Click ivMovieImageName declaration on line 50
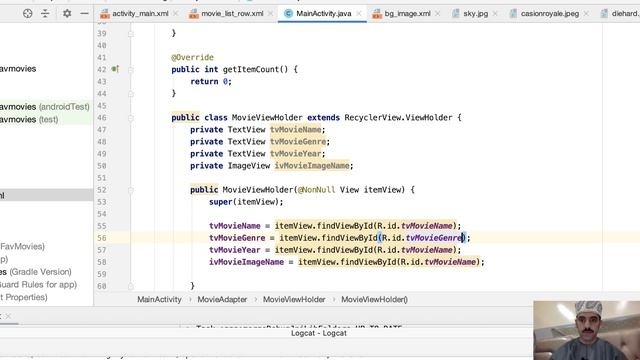 [312, 166]
